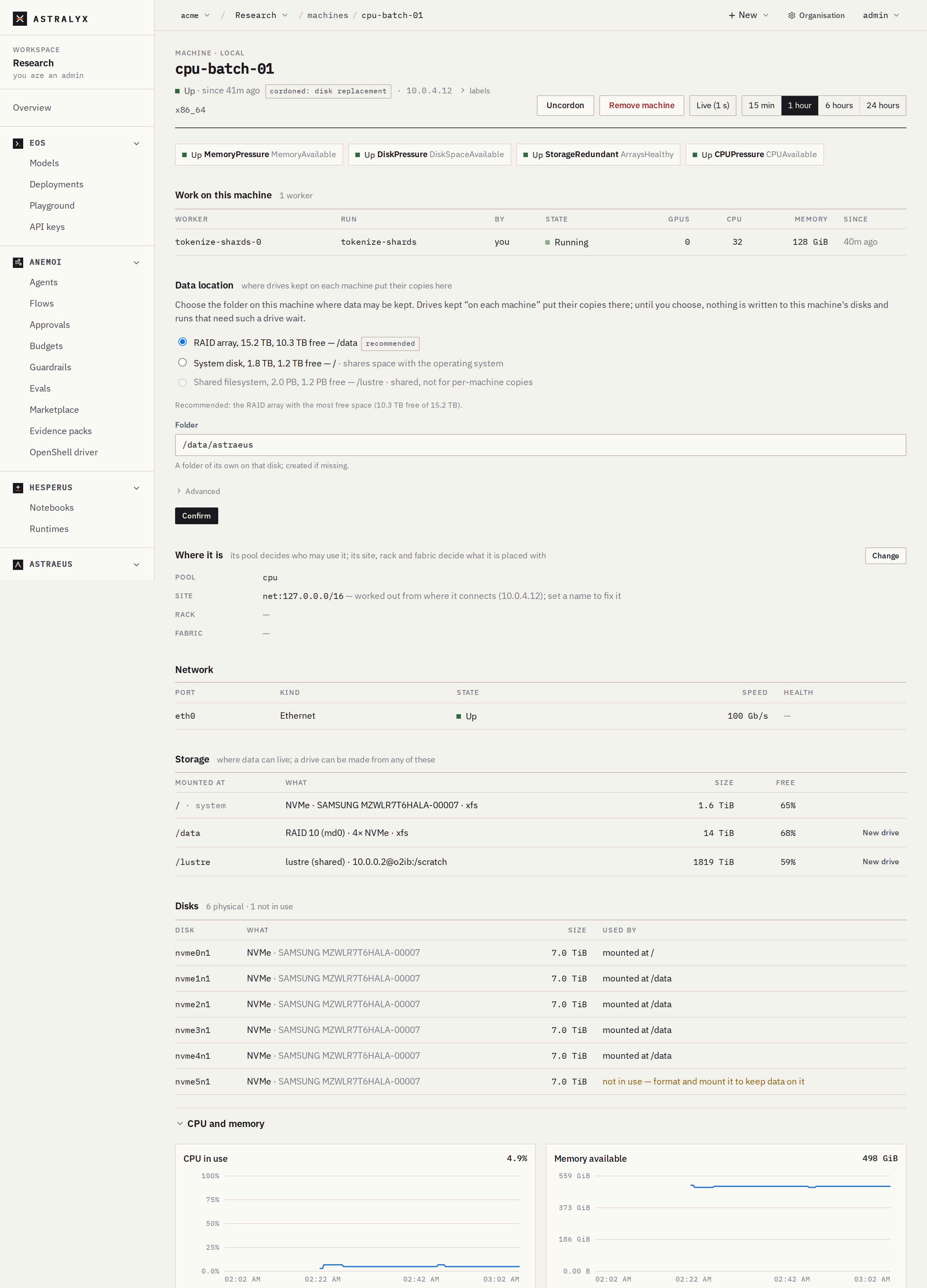Open Deployments in the sidebar
Viewport: 927px width, 1288px height.
56,185
